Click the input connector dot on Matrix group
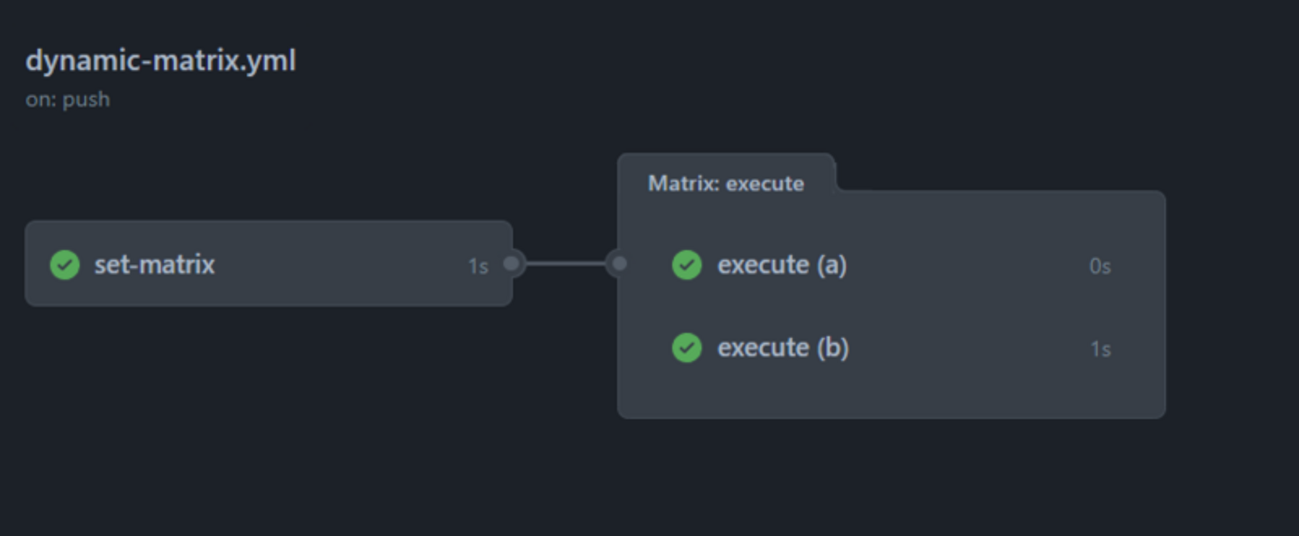This screenshot has width=1299, height=536. click(x=619, y=264)
